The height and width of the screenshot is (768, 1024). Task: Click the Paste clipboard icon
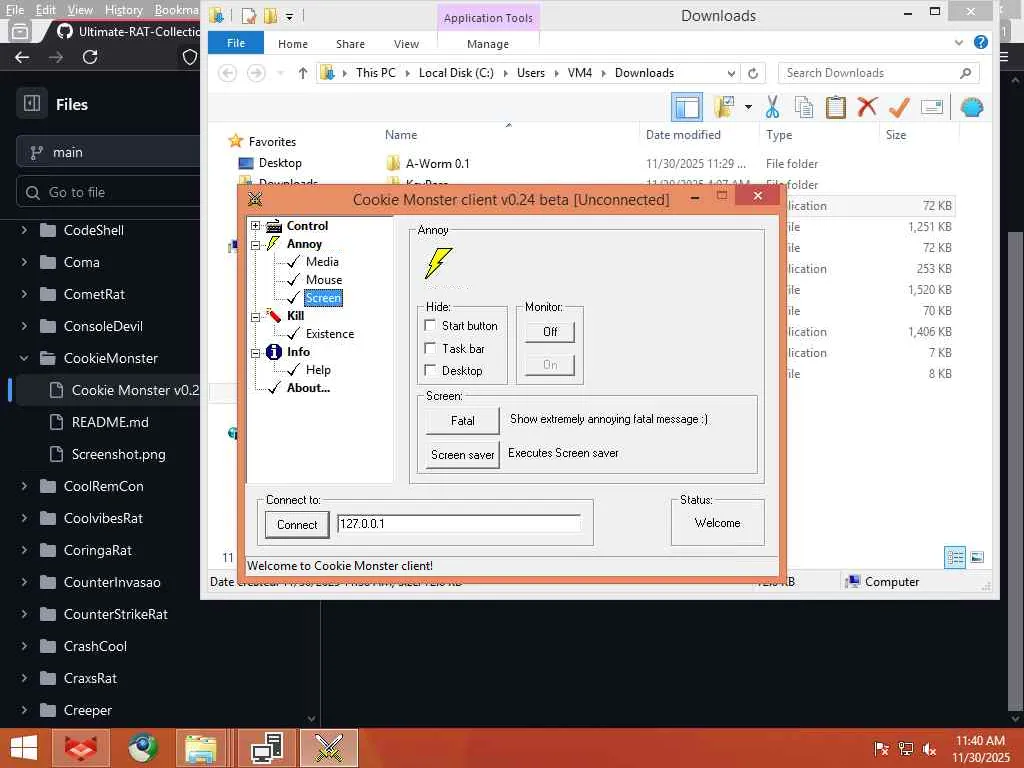(x=836, y=107)
